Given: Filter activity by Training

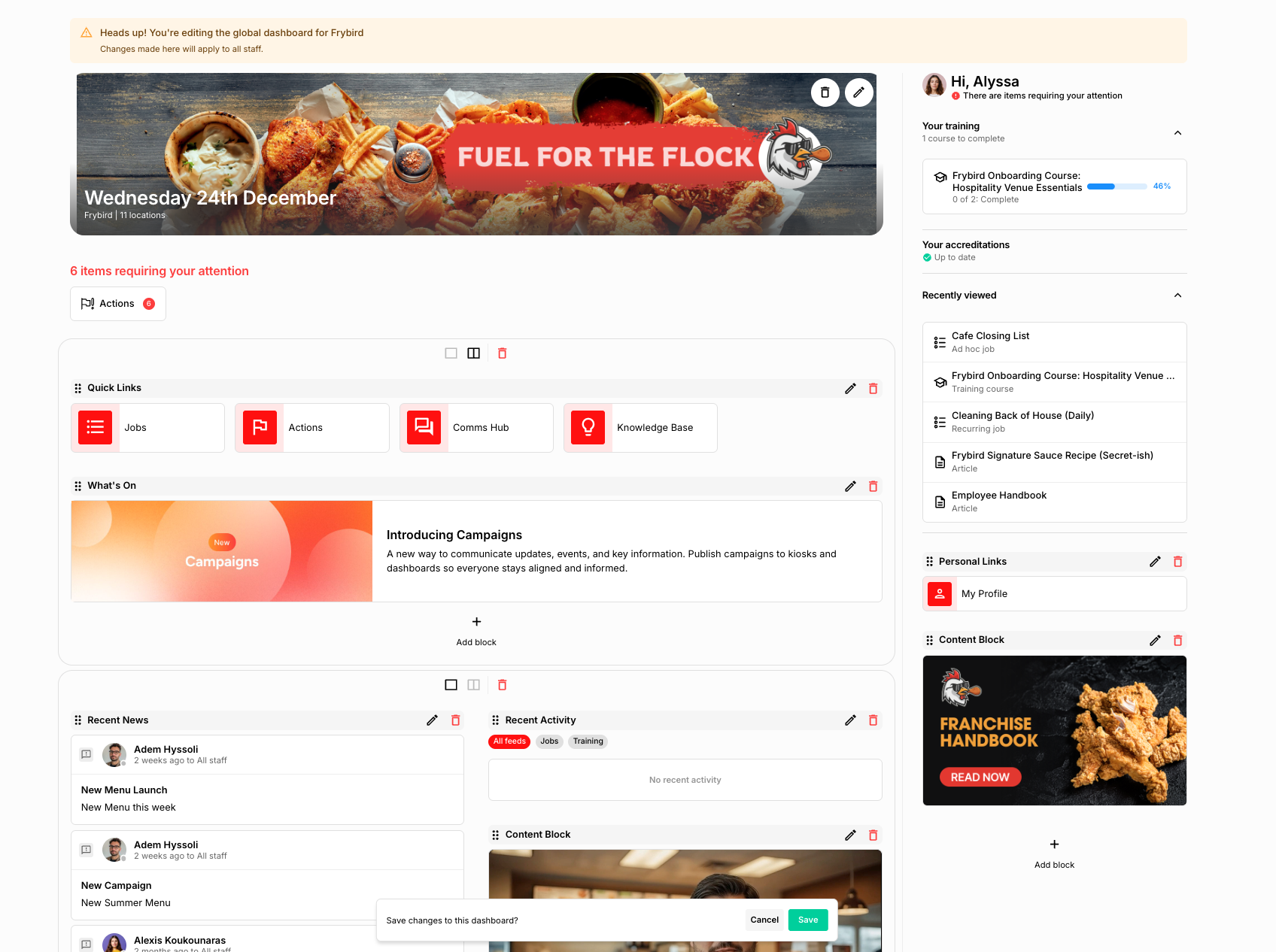Looking at the screenshot, I should point(588,741).
